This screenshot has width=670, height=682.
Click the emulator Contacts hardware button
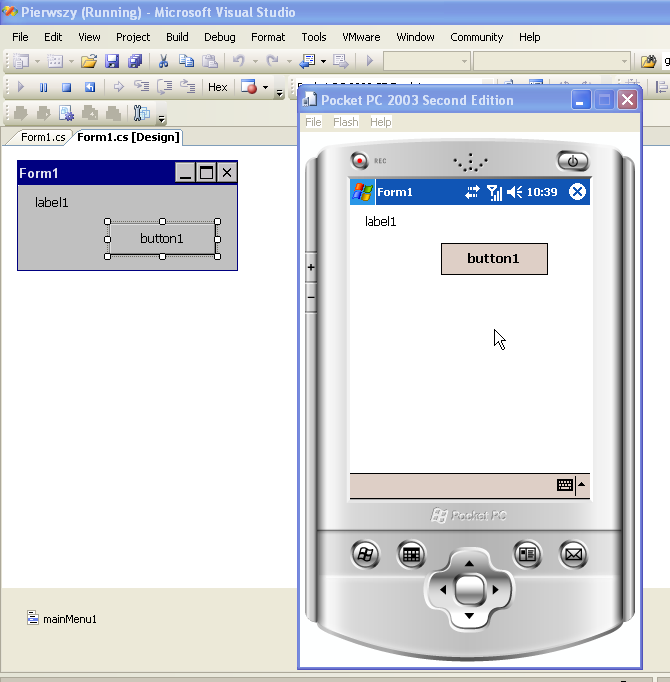(x=527, y=554)
